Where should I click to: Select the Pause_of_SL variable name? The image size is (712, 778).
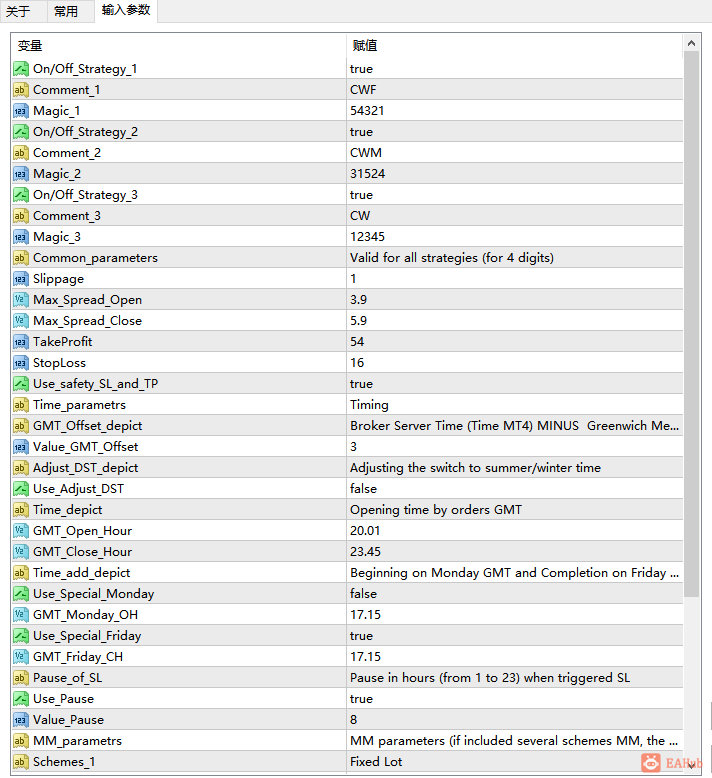coord(67,678)
